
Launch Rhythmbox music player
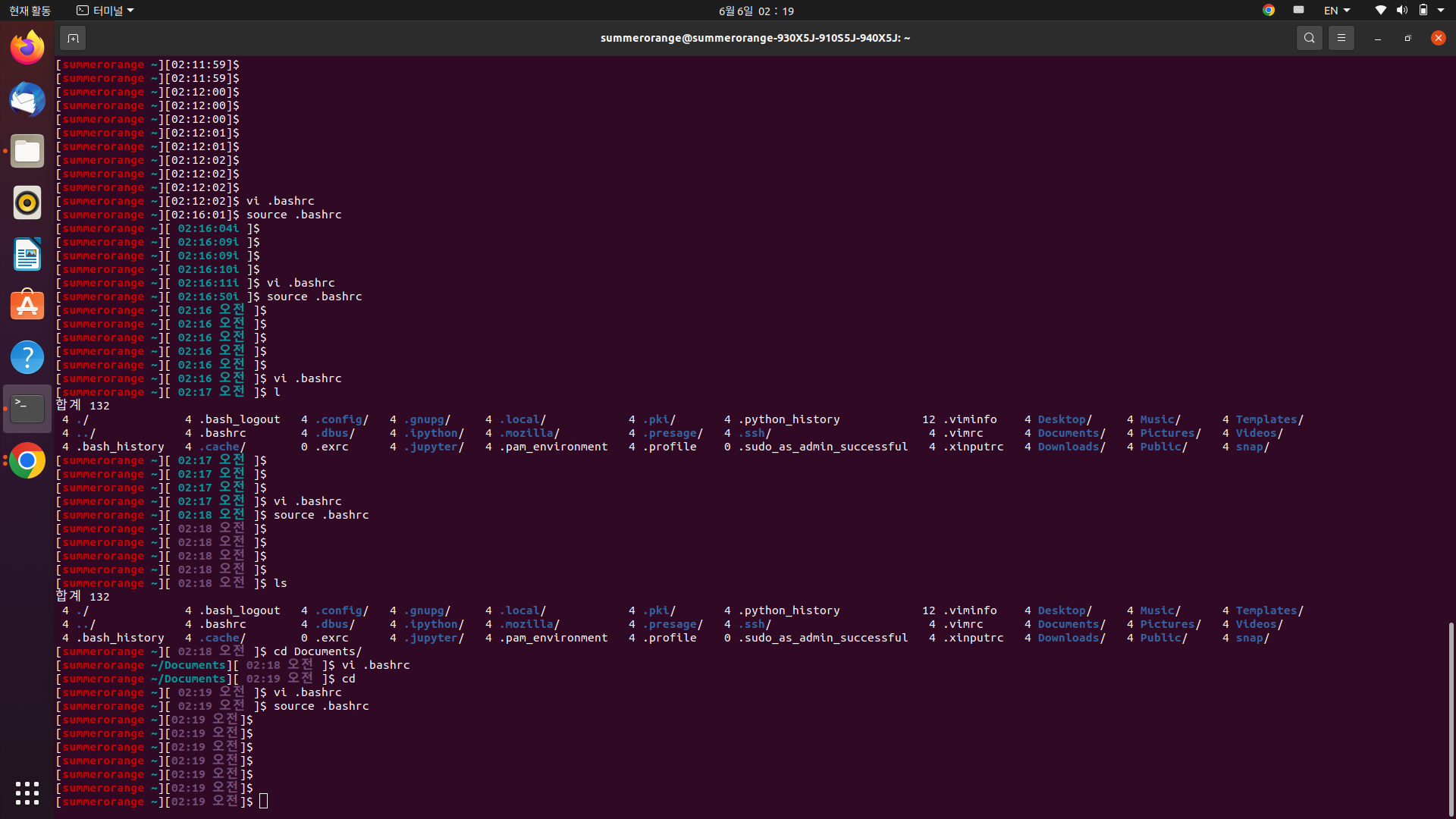coord(27,202)
